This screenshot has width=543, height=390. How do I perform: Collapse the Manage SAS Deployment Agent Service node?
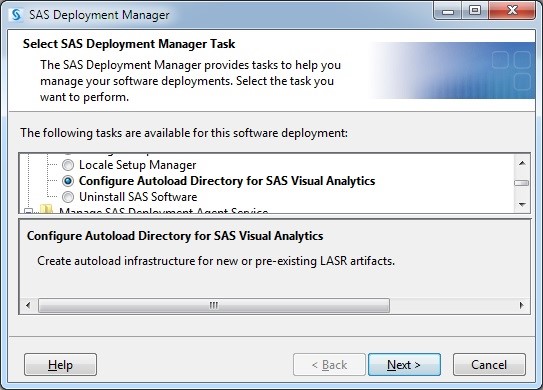(29, 211)
